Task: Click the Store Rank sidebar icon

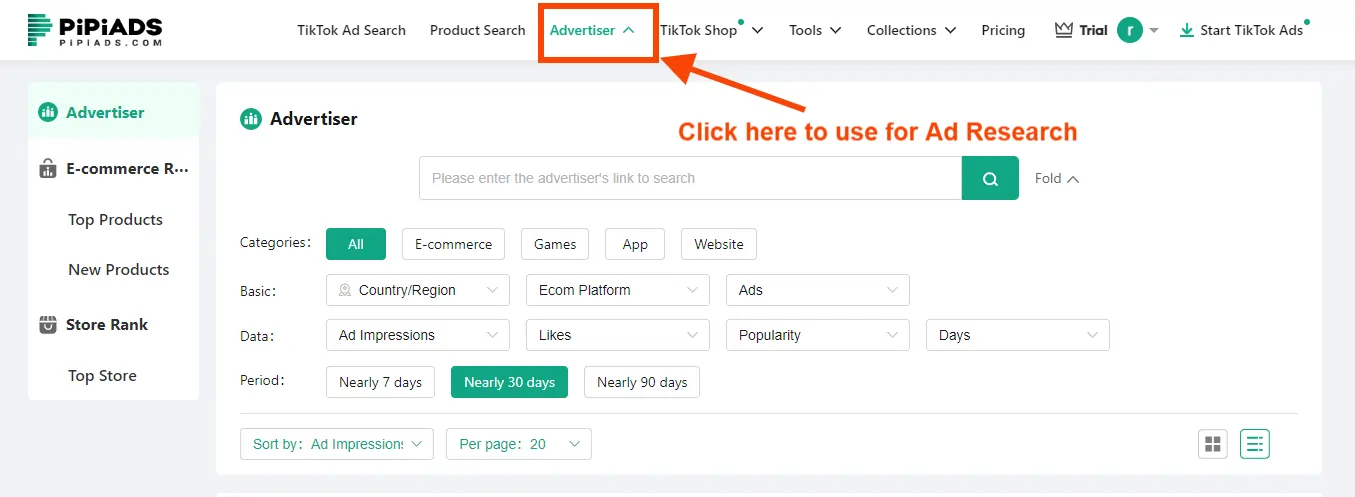Action: click(x=48, y=325)
